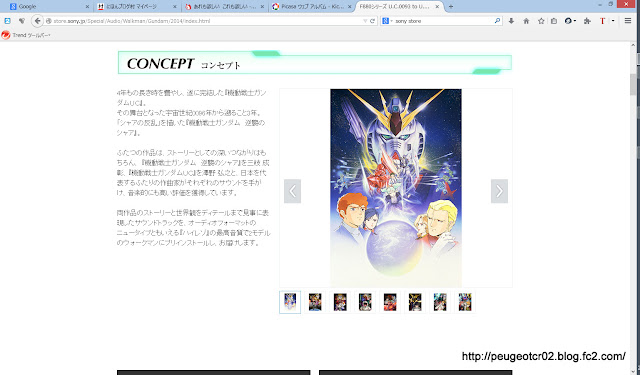Open the downloads arrow icon
The width and height of the screenshot is (640, 375).
click(x=511, y=21)
